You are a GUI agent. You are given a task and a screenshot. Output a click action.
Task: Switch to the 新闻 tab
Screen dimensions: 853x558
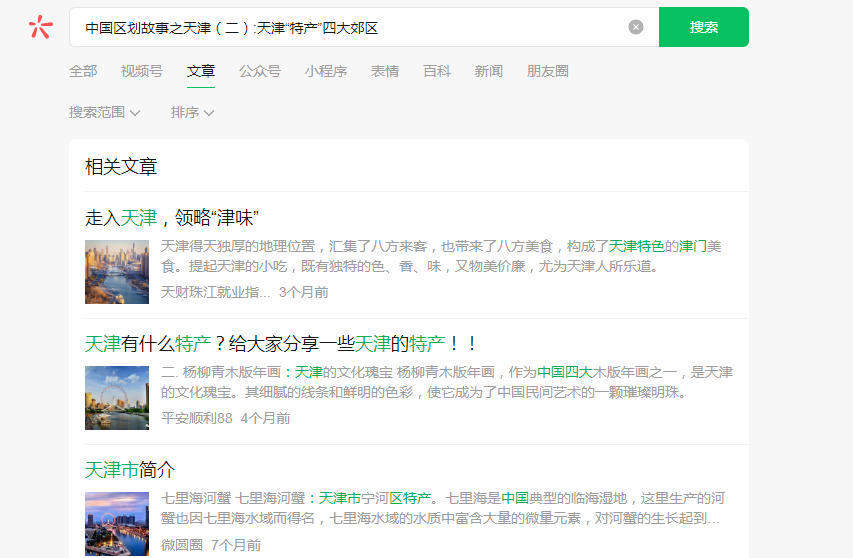[489, 71]
